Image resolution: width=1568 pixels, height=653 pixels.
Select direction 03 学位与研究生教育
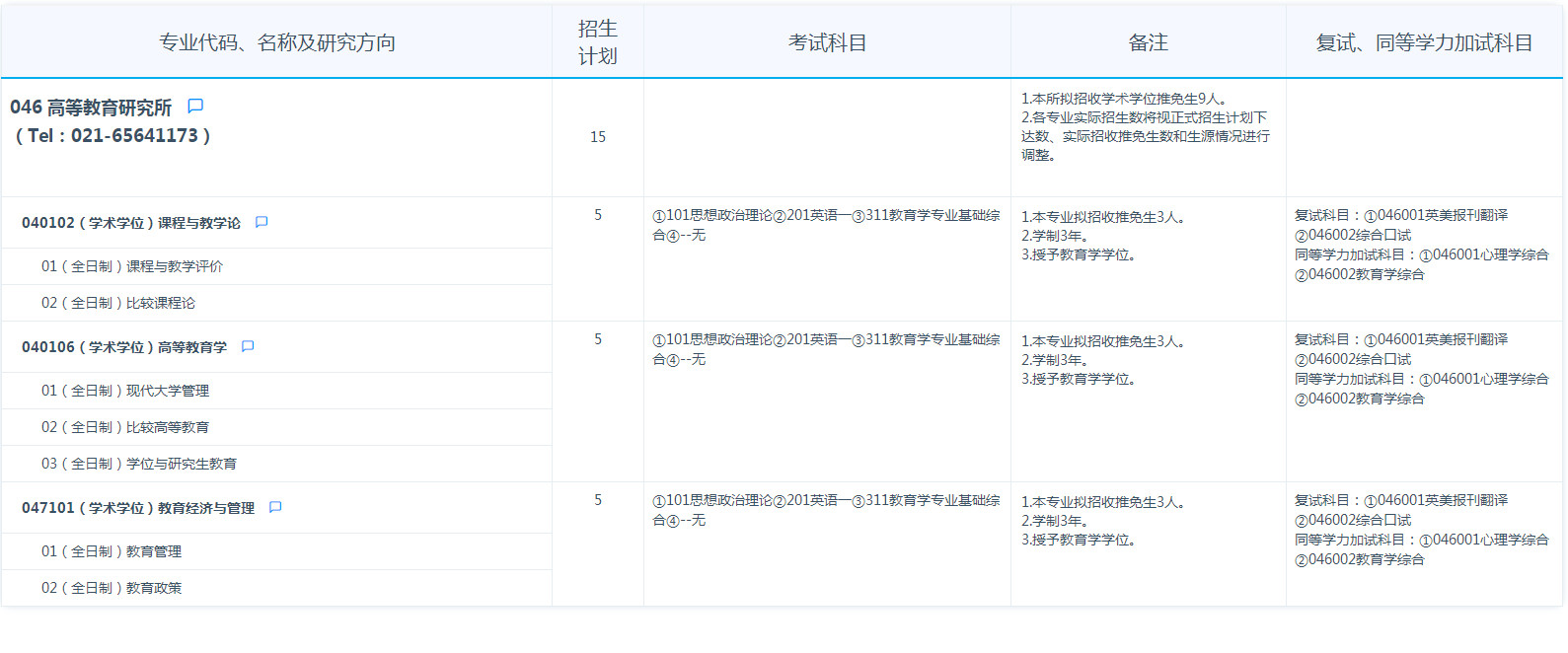pos(139,464)
